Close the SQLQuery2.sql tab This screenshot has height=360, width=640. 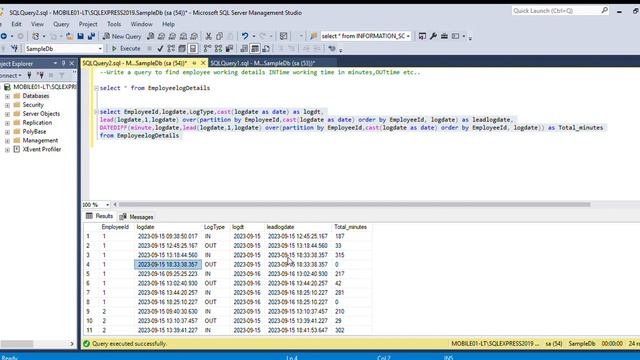pyautogui.click(x=203, y=63)
